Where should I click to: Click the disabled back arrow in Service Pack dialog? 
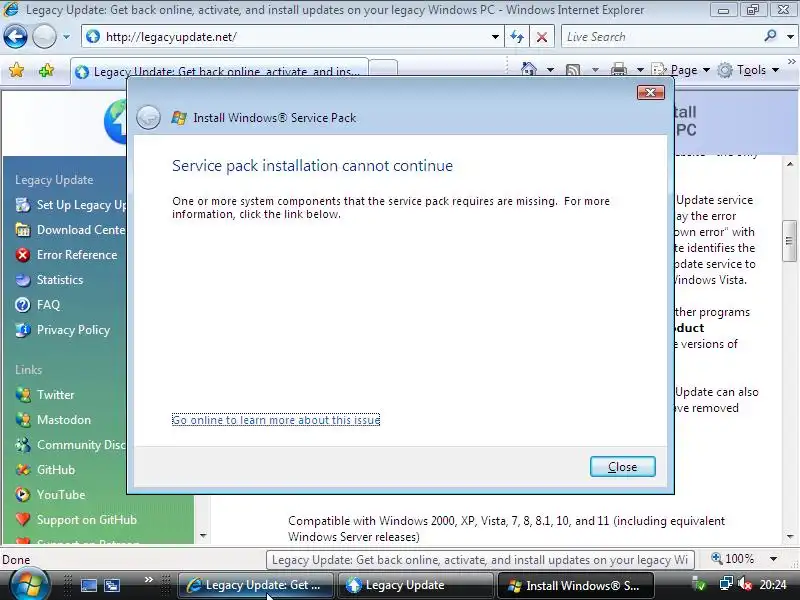pos(148,117)
